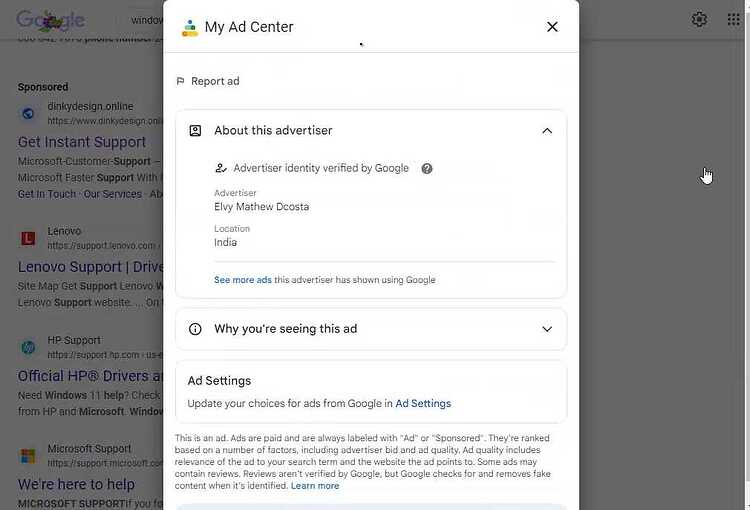Expand Why you're seeing this ad
The image size is (750, 510).
547,329
